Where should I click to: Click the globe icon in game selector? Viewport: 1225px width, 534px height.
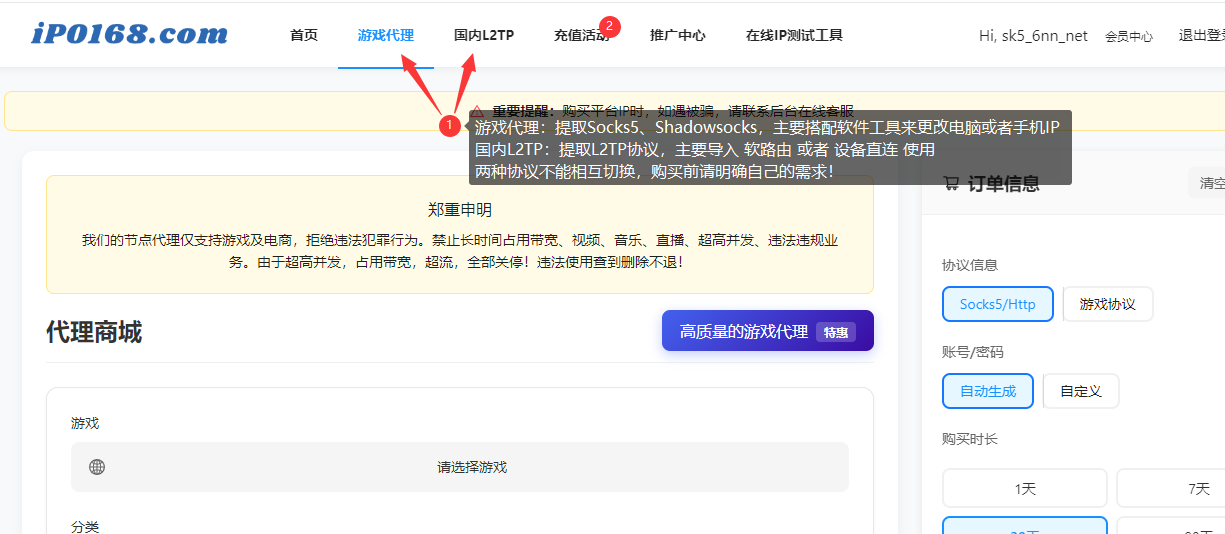pyautogui.click(x=97, y=467)
